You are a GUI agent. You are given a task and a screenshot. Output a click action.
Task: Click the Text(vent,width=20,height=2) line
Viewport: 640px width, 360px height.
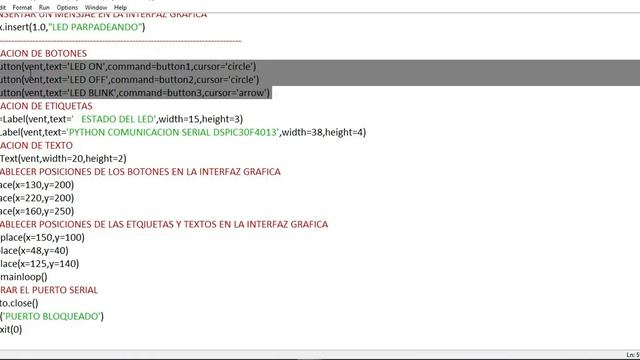pos(63,158)
